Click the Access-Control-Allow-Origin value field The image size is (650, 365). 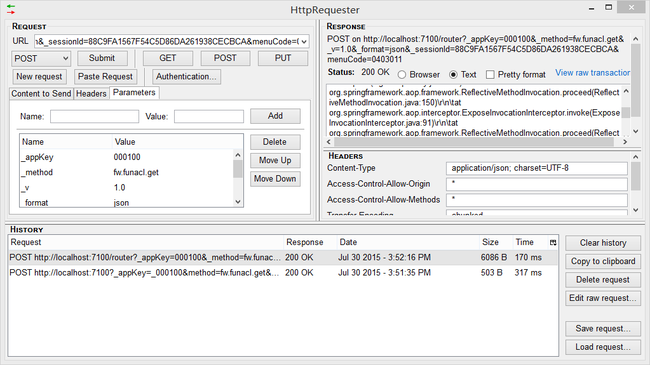click(536, 184)
